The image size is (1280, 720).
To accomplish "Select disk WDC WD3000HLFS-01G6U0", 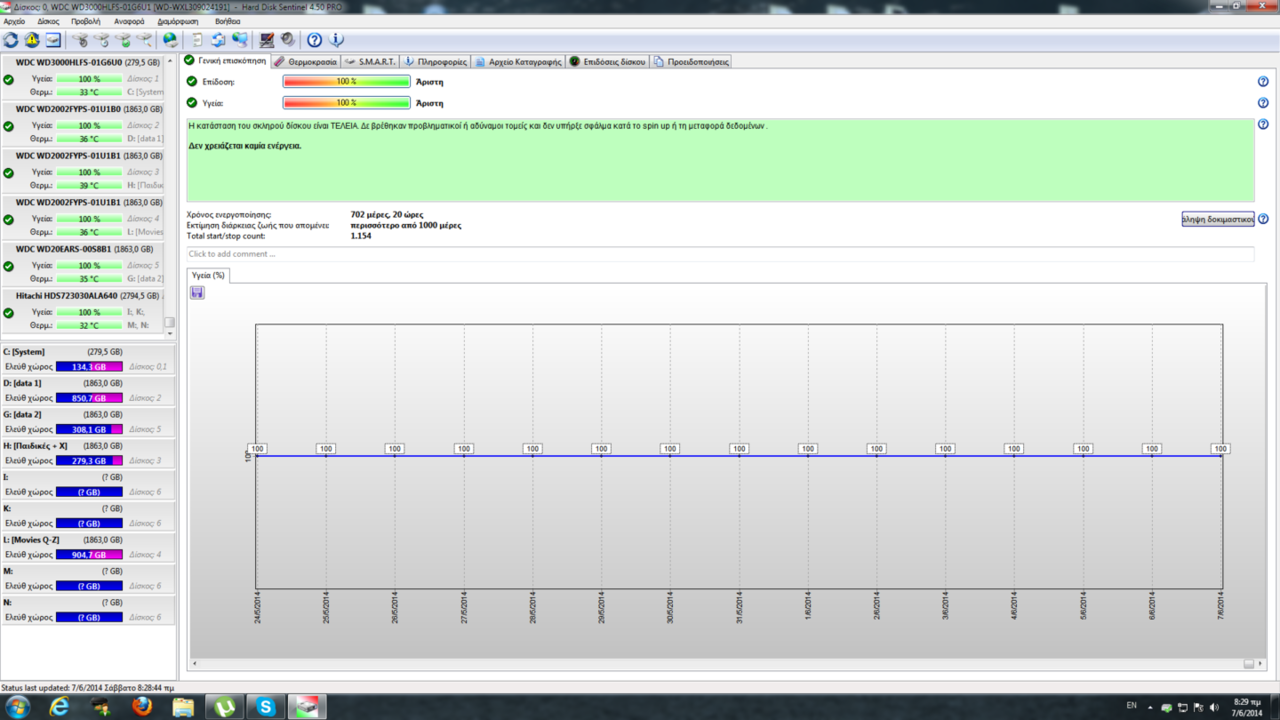I will point(82,78).
